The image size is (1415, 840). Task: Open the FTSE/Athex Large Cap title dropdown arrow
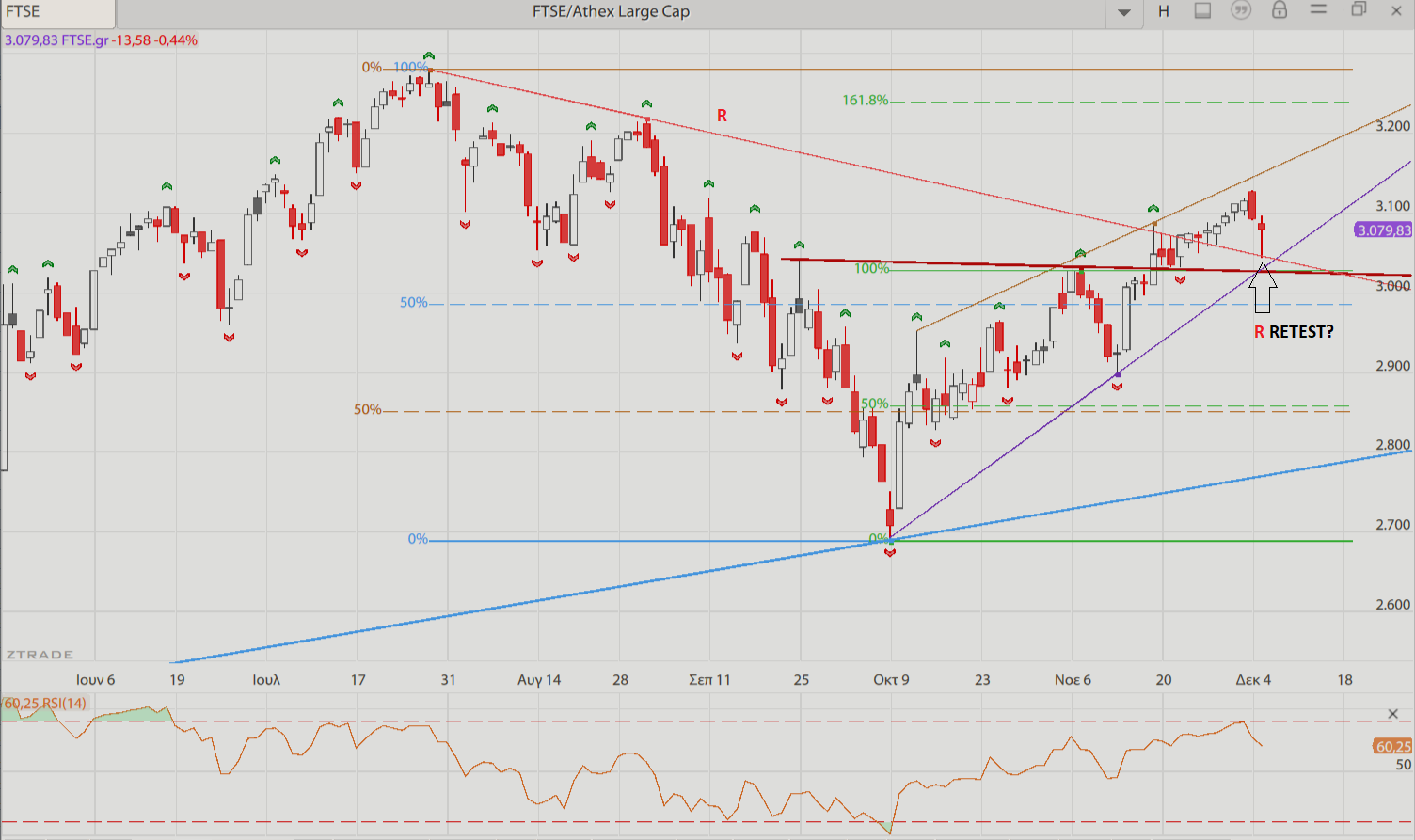click(x=1124, y=12)
